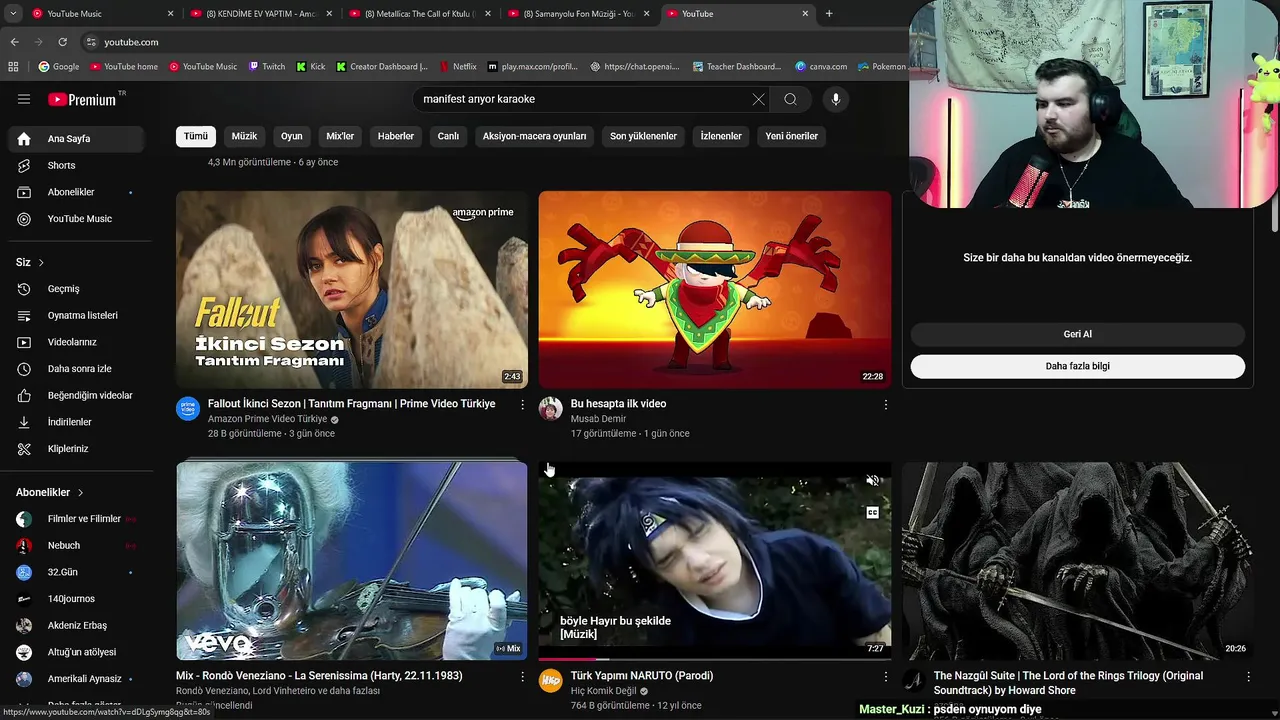The image size is (1280, 720).
Task: Click the Daha fazla bilgi button
Action: click(x=1078, y=366)
